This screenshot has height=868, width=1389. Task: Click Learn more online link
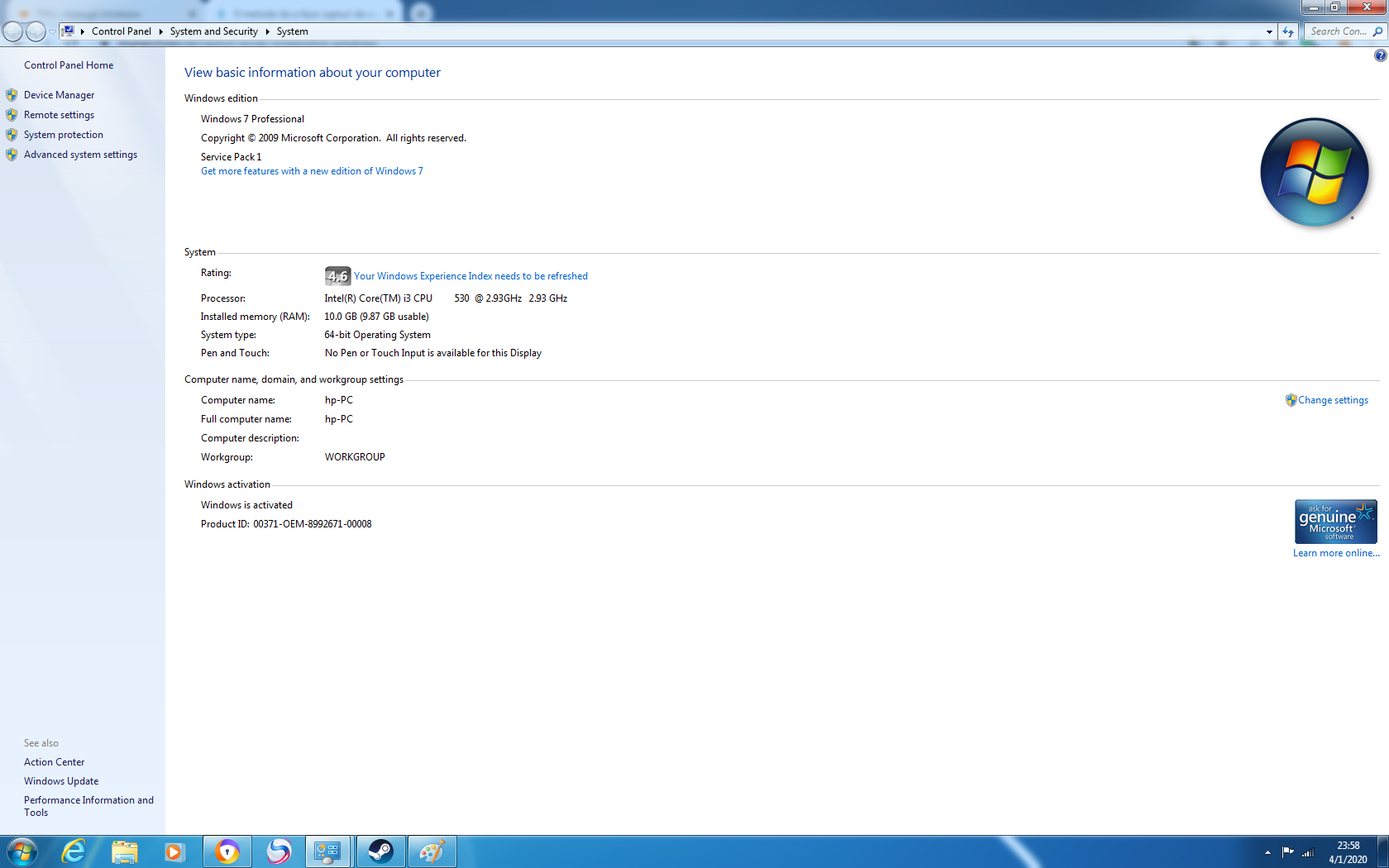[1336, 553]
